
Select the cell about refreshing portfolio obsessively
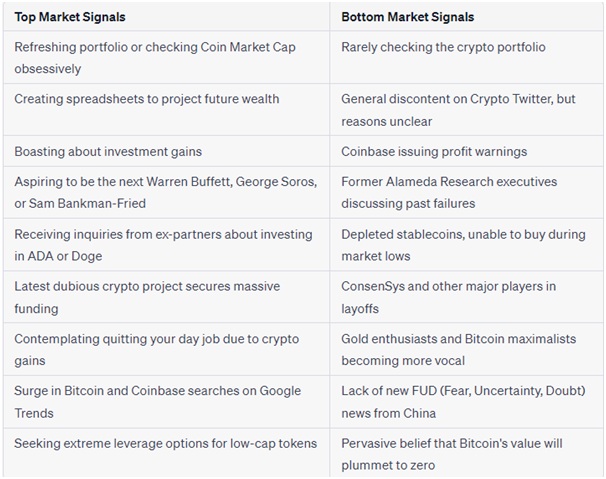click(166, 57)
